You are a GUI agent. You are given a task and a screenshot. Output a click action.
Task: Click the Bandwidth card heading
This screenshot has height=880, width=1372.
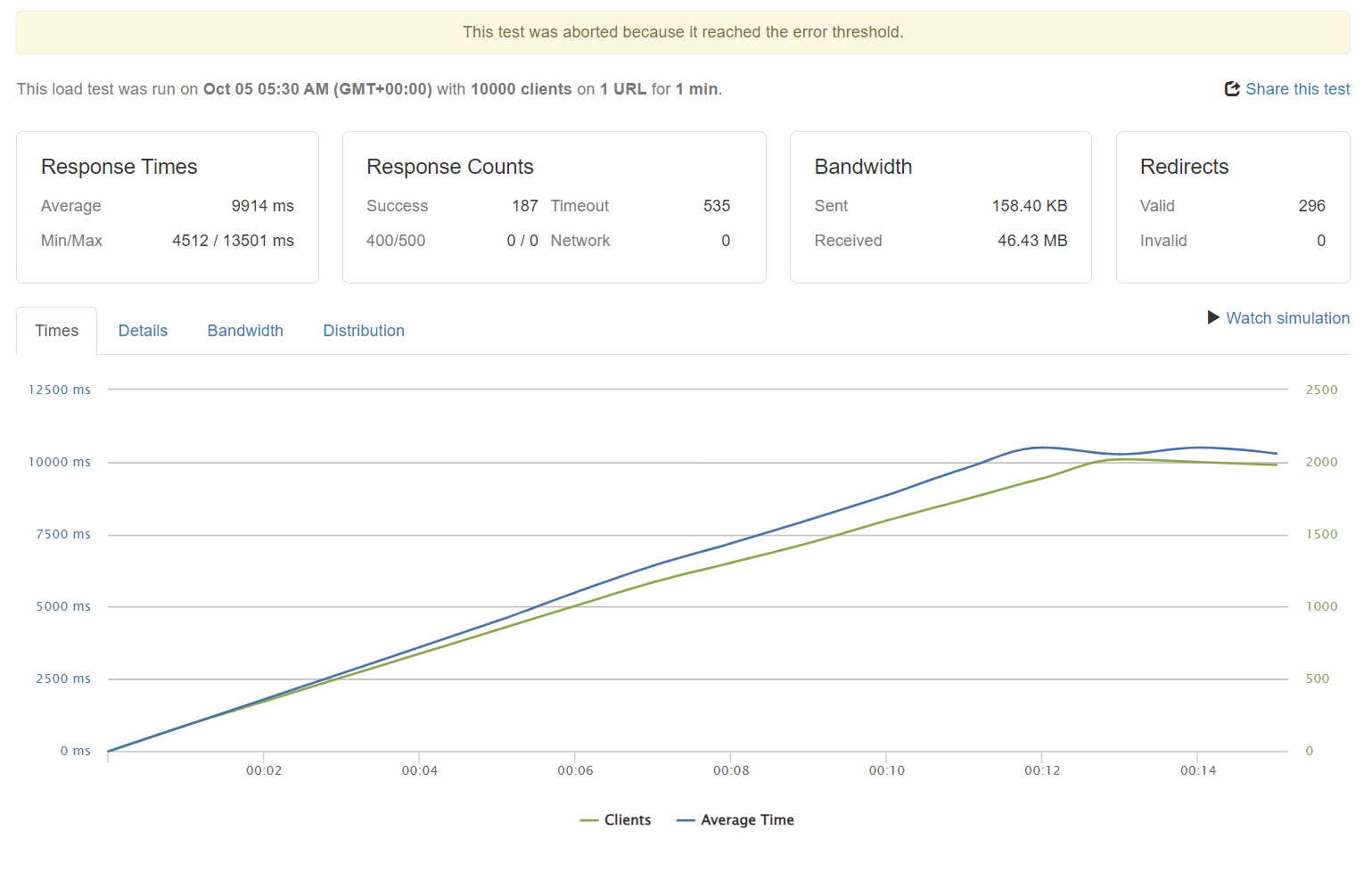863,167
